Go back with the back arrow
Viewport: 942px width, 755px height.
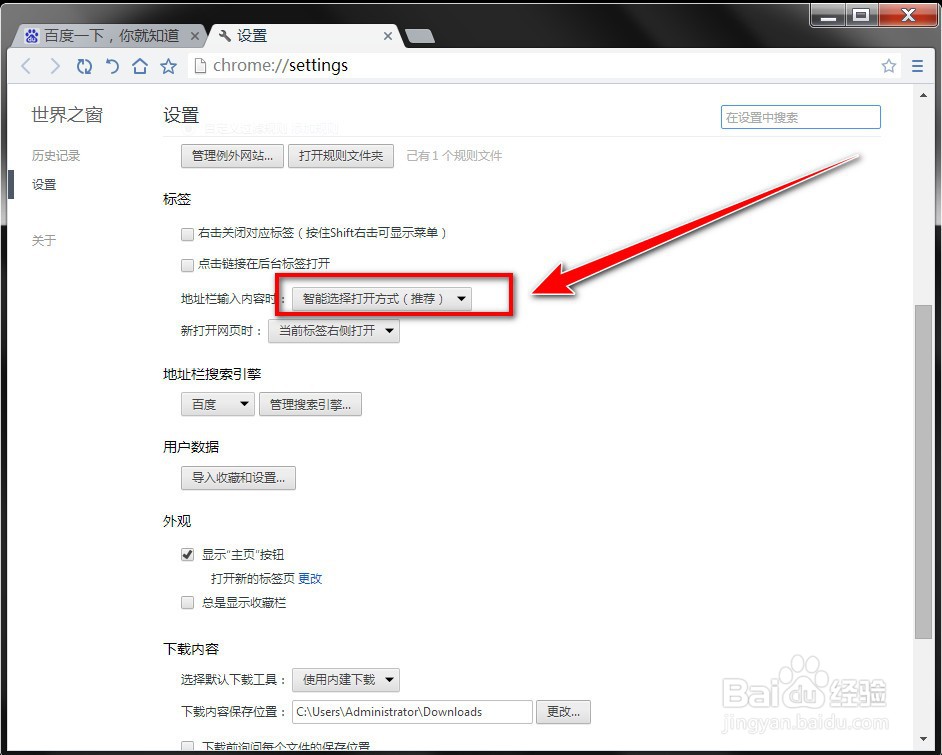tap(26, 66)
